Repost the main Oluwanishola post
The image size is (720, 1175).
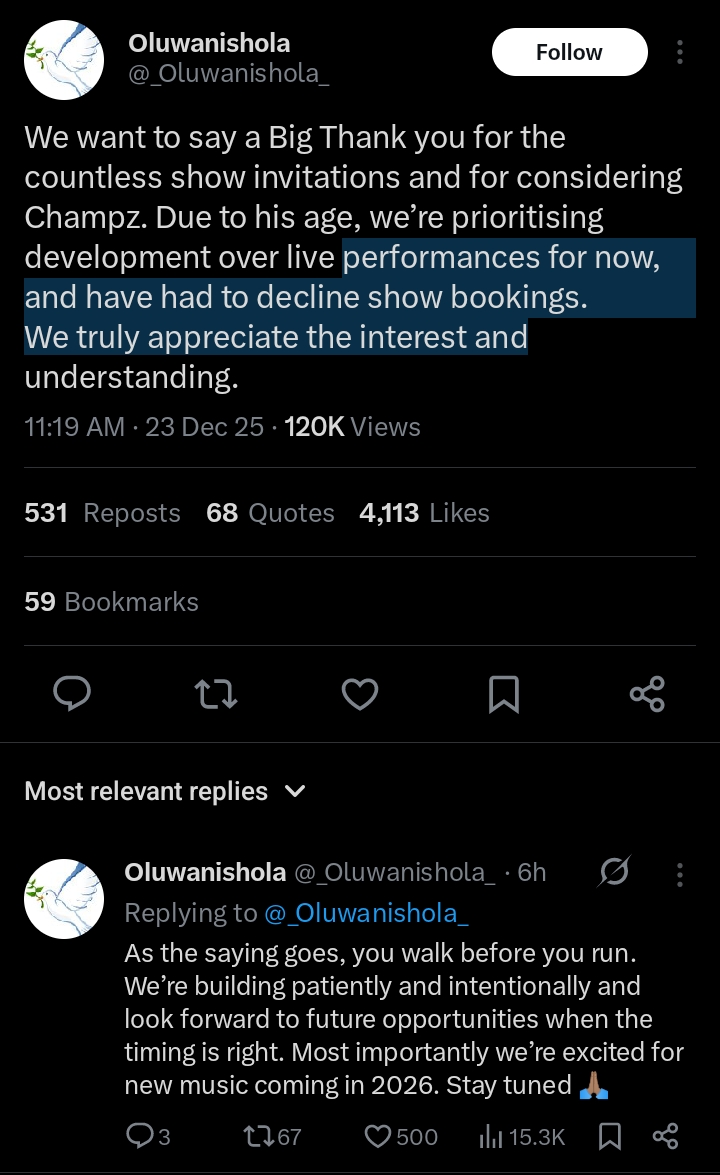coord(216,693)
